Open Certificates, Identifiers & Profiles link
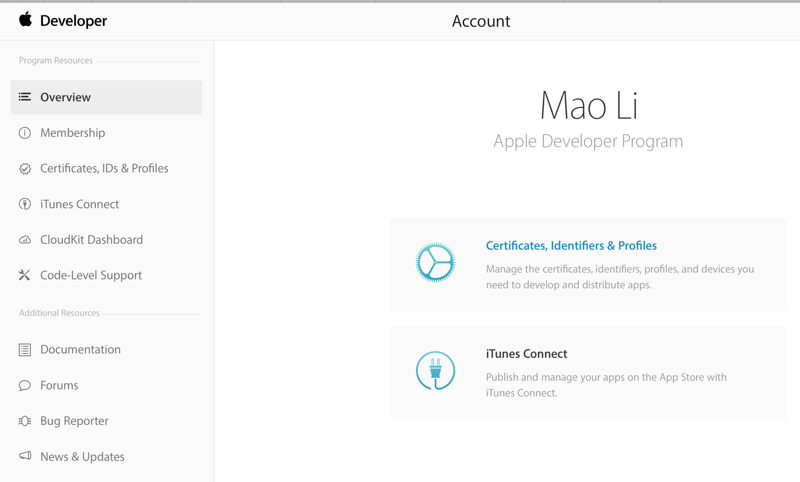This screenshot has width=800, height=482. tap(571, 246)
